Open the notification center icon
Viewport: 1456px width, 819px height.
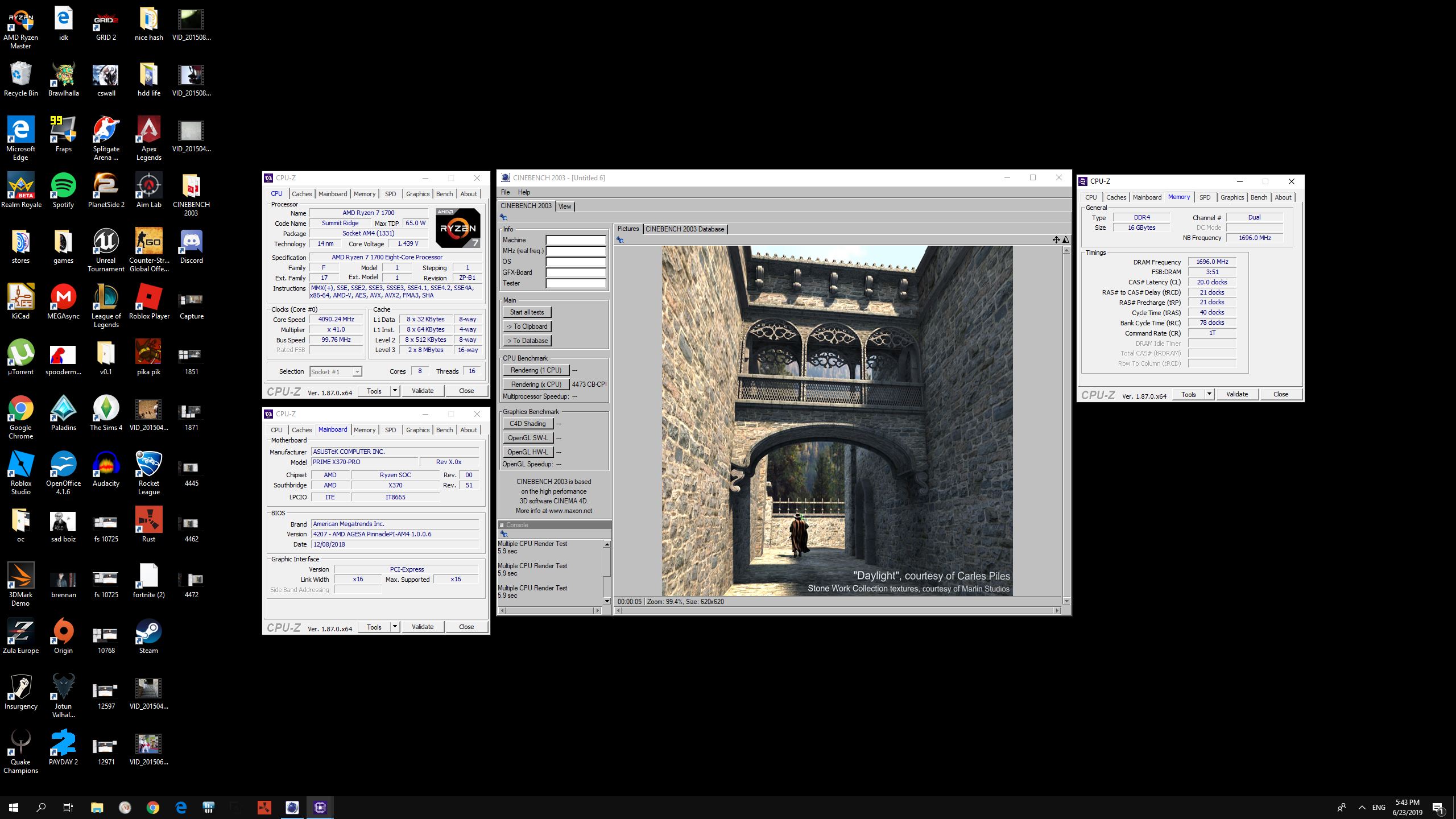[1438, 808]
